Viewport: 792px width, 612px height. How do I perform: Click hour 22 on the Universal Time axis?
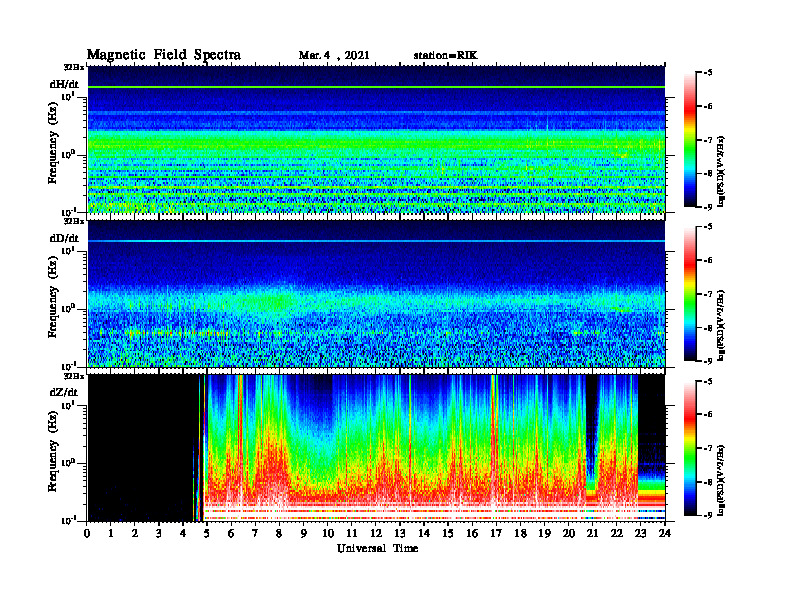point(617,533)
